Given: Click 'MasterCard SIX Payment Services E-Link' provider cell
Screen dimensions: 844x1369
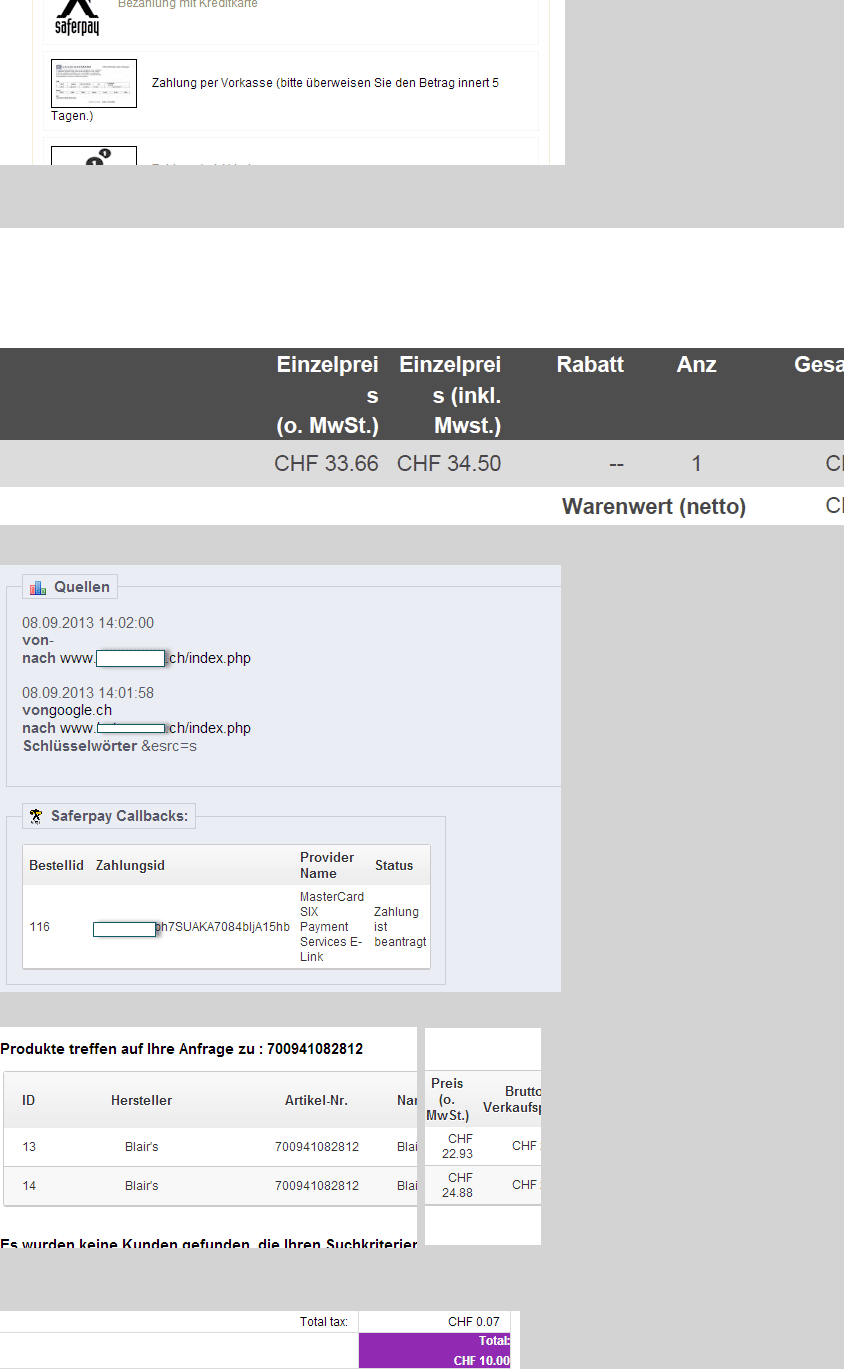Looking at the screenshot, I should click(332, 927).
